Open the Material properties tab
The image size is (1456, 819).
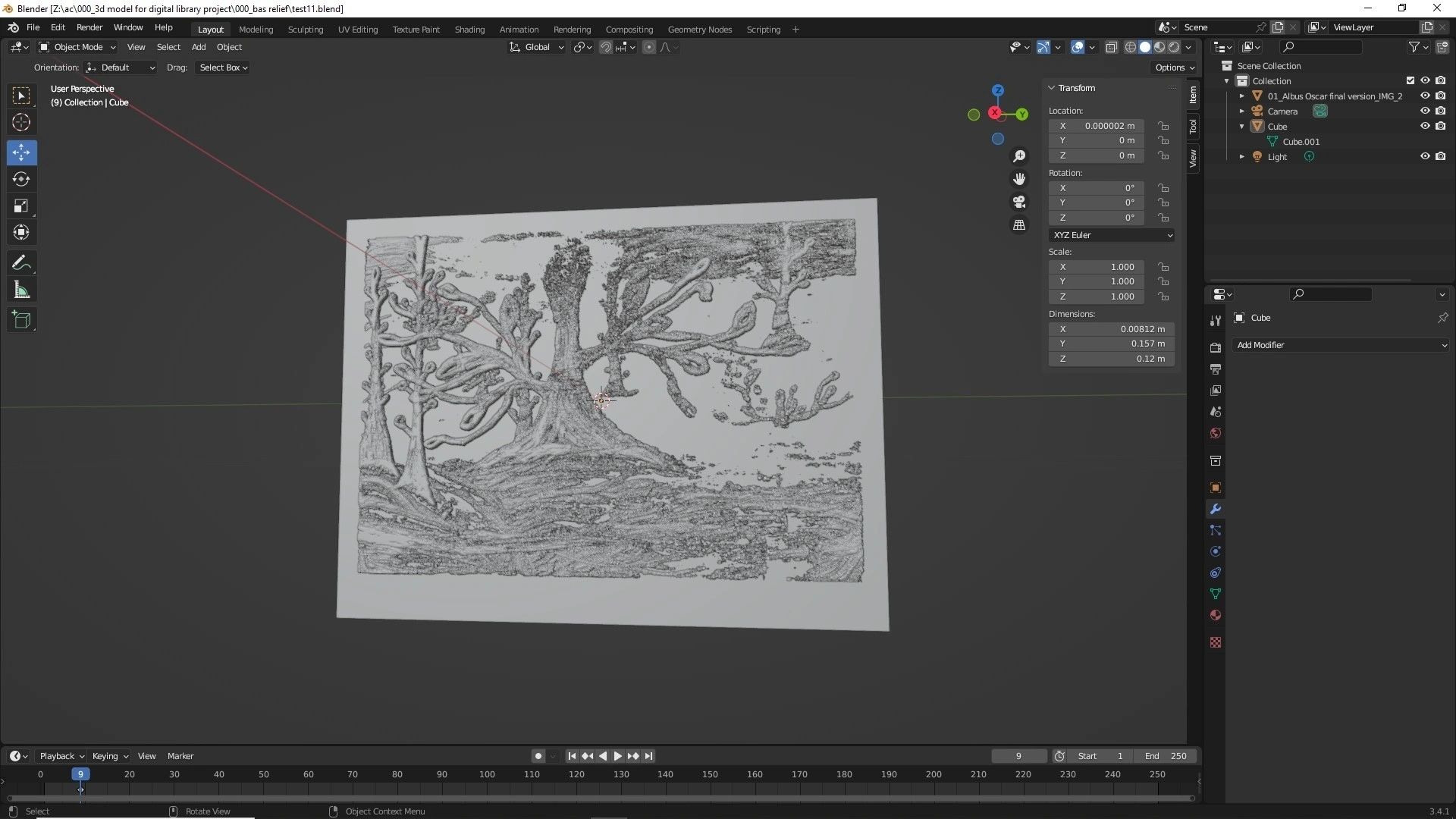click(x=1216, y=615)
